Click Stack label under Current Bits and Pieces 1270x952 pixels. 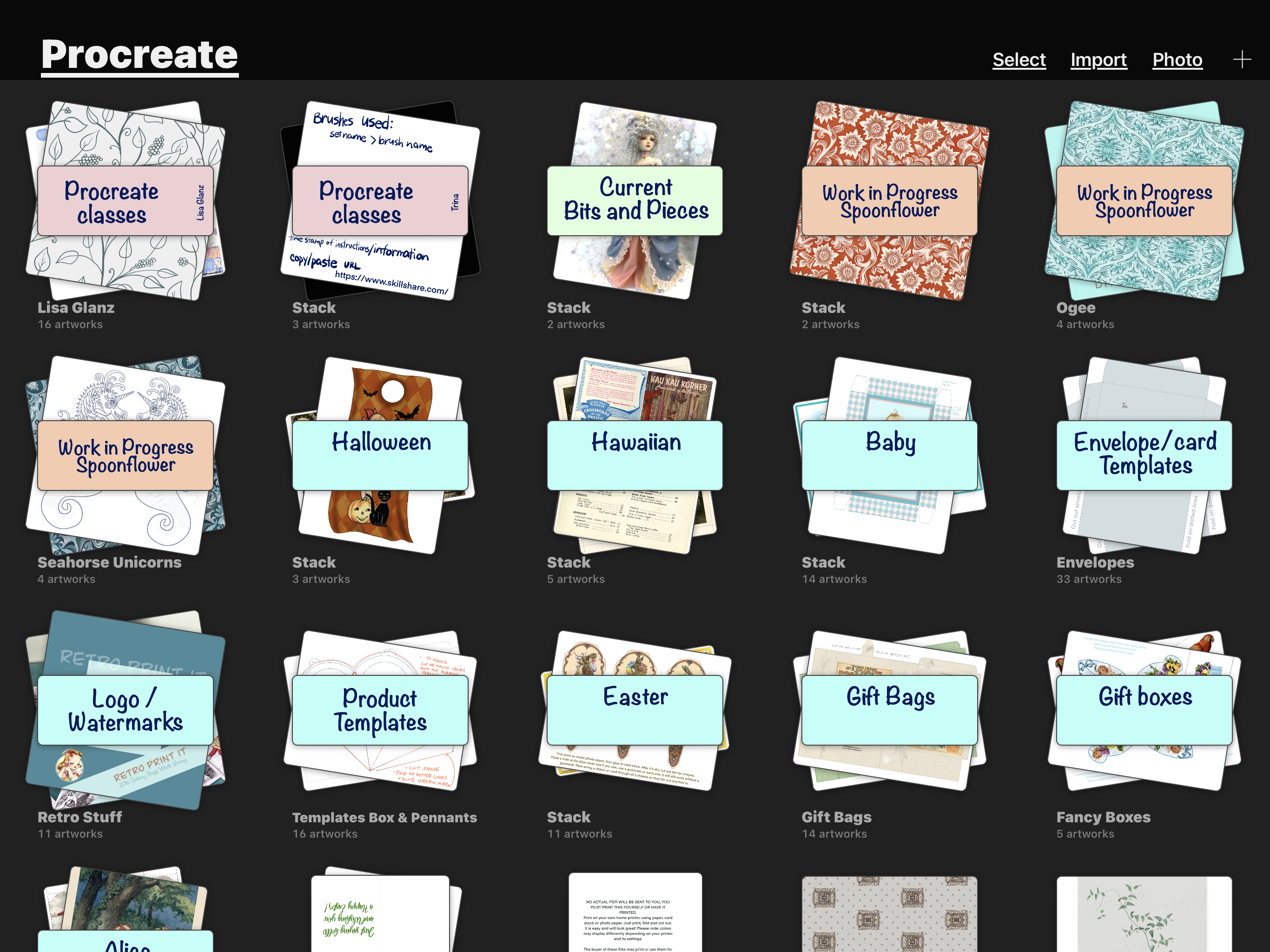569,308
